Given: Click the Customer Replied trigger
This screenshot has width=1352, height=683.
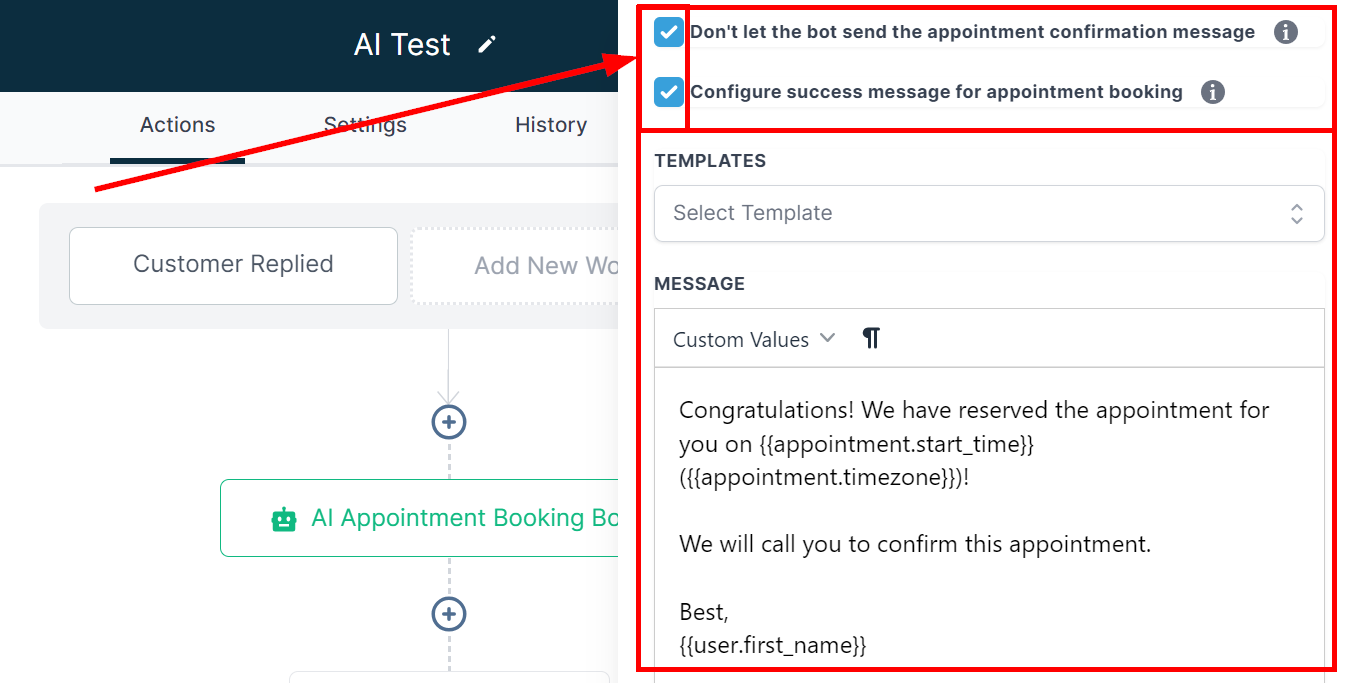Looking at the screenshot, I should (233, 265).
